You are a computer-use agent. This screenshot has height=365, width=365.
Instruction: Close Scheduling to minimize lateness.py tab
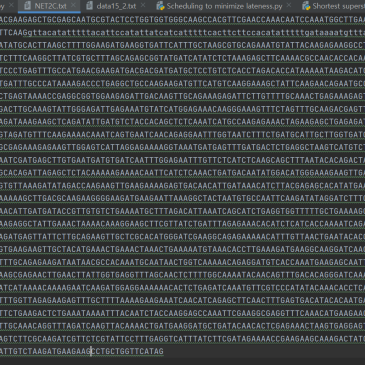(289, 5)
